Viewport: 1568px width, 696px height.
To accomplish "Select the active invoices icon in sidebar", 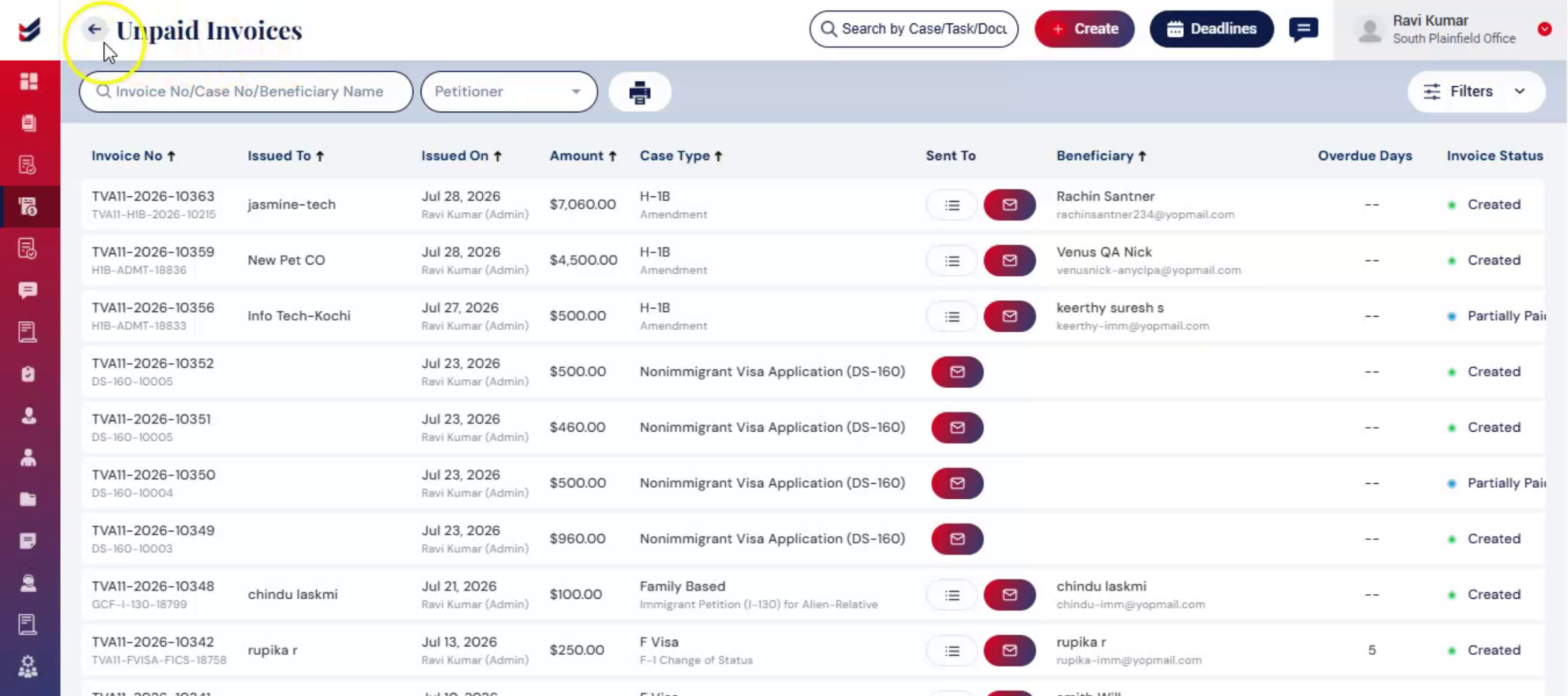I will [28, 206].
